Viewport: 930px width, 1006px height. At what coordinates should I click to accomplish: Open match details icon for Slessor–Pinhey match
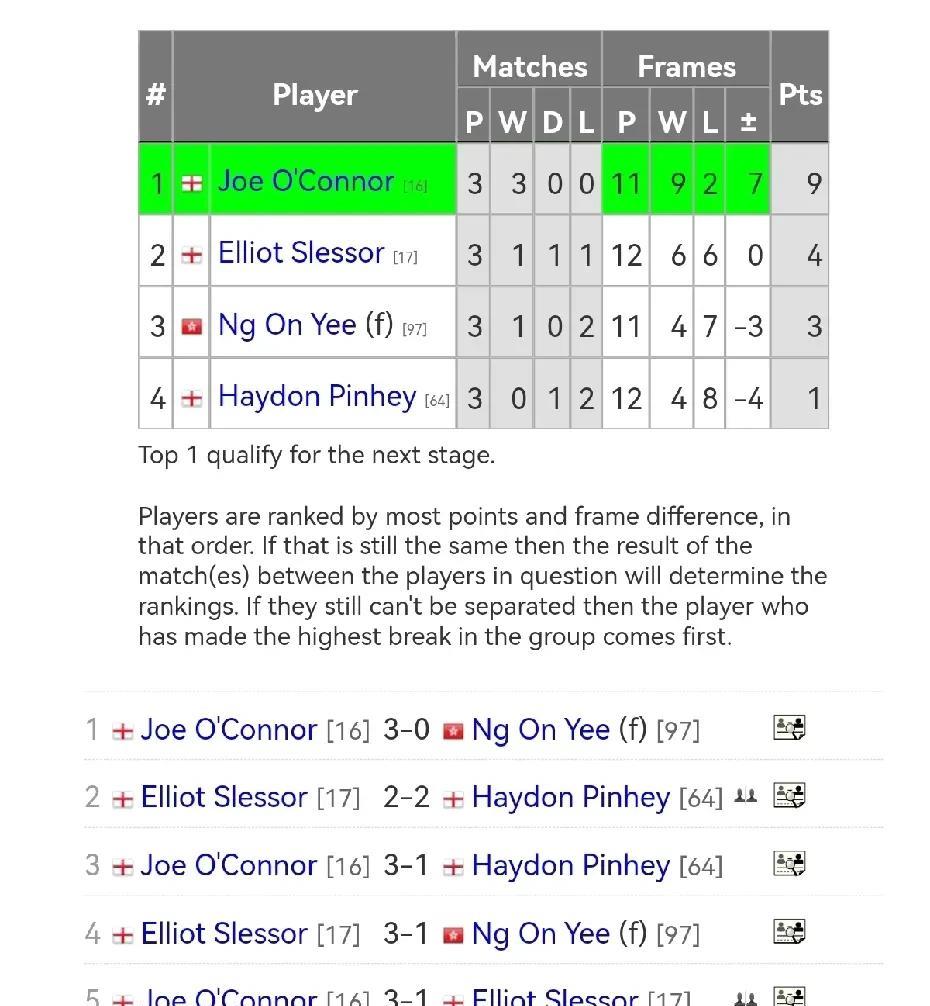pyautogui.click(x=789, y=796)
